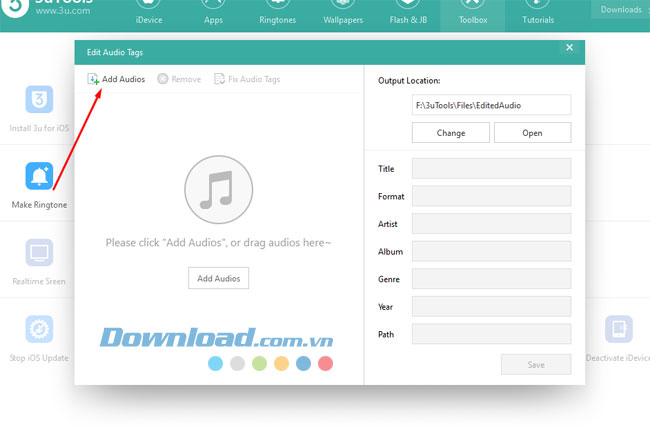
Task: Close the Edit Audio Tags dialog
Action: tap(570, 48)
